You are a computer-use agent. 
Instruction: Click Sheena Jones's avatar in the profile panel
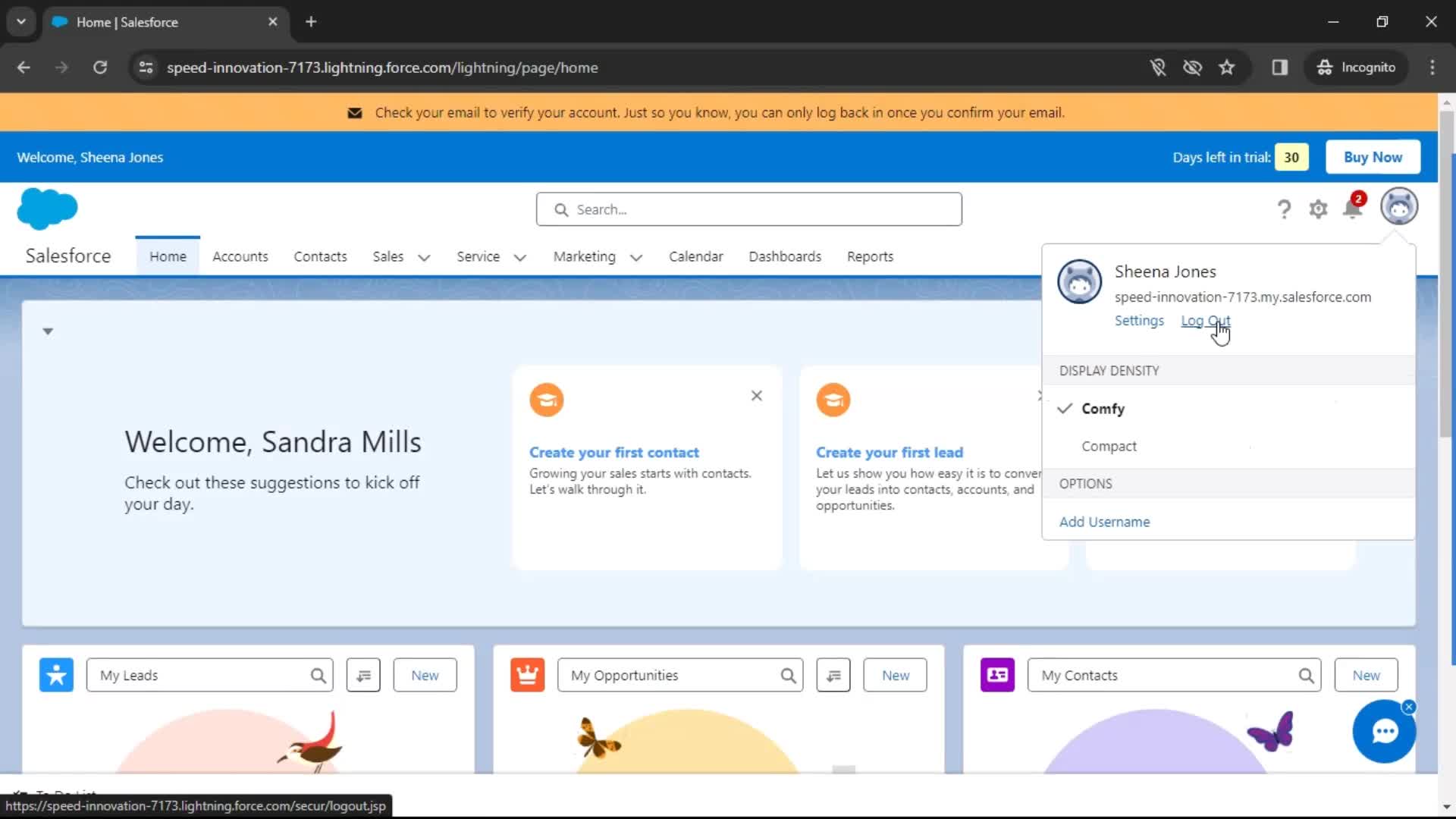pyautogui.click(x=1079, y=281)
